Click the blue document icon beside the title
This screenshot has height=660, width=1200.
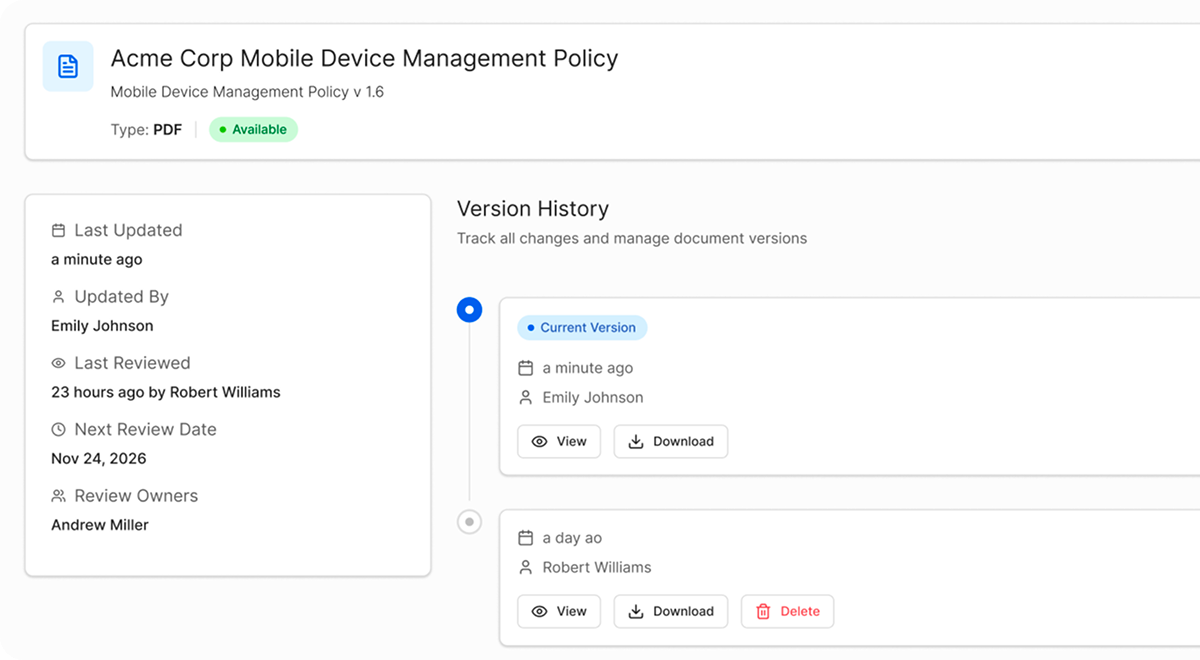tap(68, 66)
